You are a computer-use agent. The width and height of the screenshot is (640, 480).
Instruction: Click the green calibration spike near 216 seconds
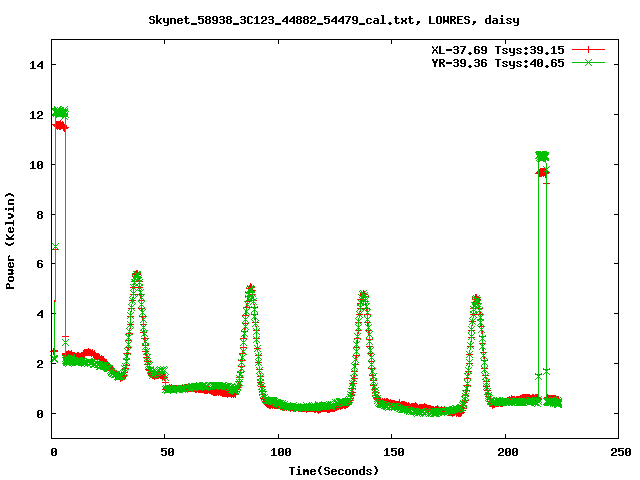[542, 156]
